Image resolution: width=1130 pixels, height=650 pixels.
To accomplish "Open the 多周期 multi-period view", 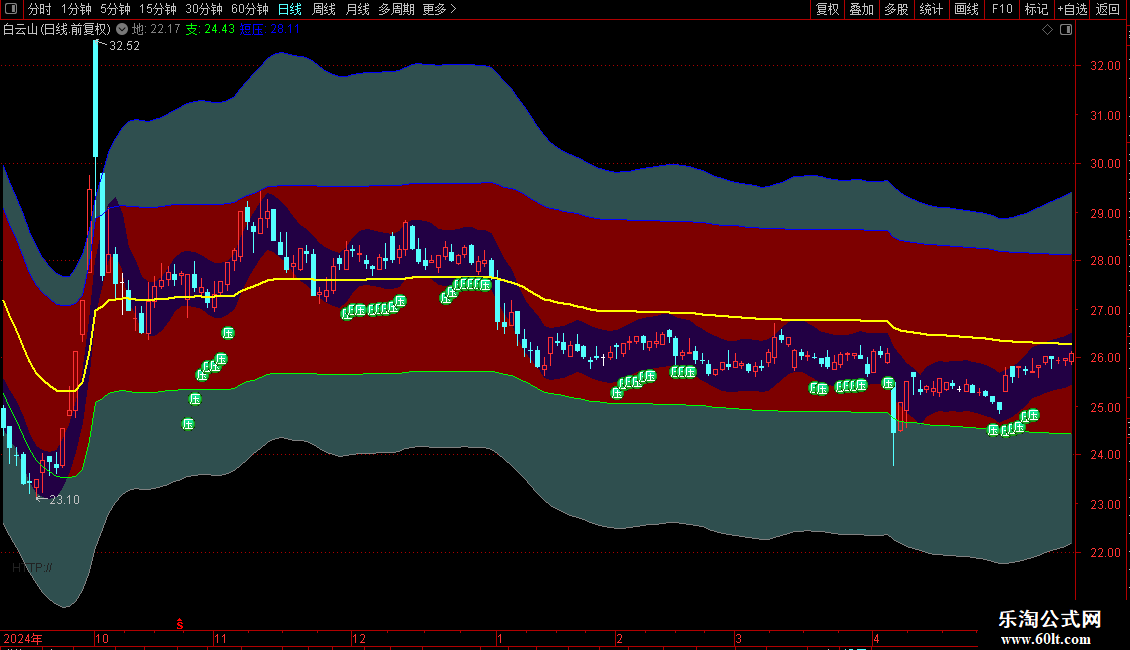I will (x=396, y=9).
